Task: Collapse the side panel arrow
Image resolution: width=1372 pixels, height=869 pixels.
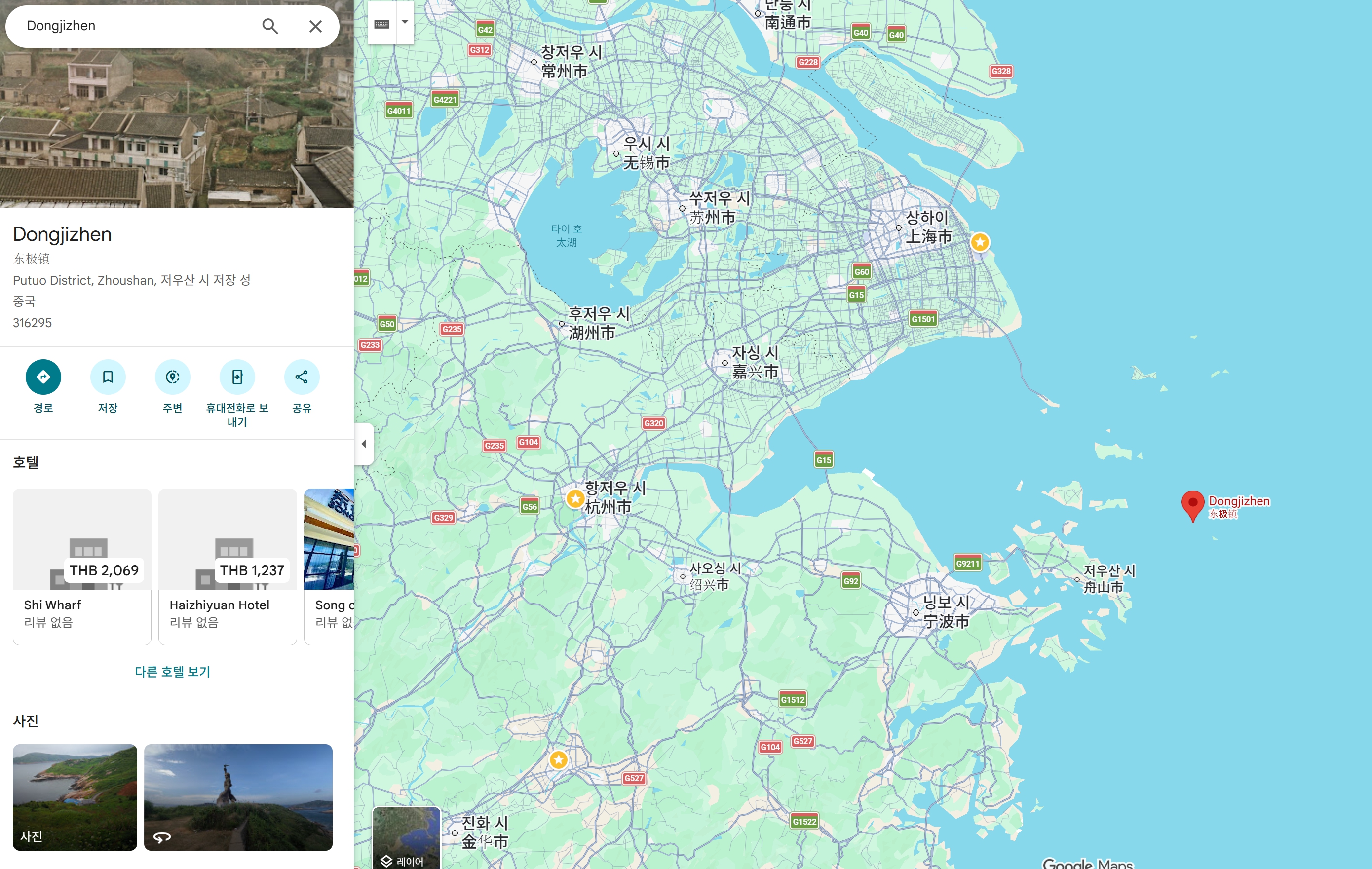Action: [364, 444]
